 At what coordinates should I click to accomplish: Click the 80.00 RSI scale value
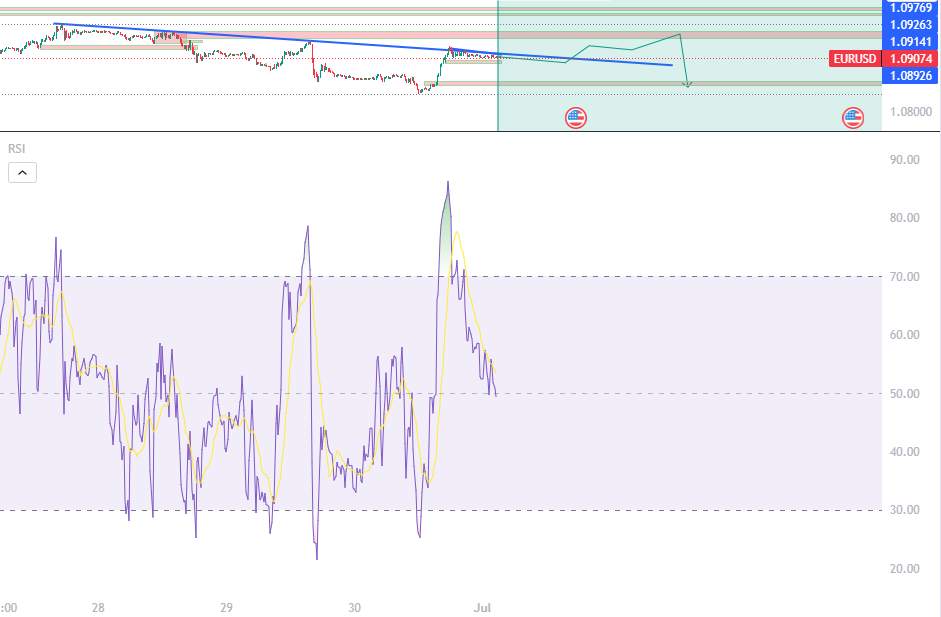pos(904,218)
